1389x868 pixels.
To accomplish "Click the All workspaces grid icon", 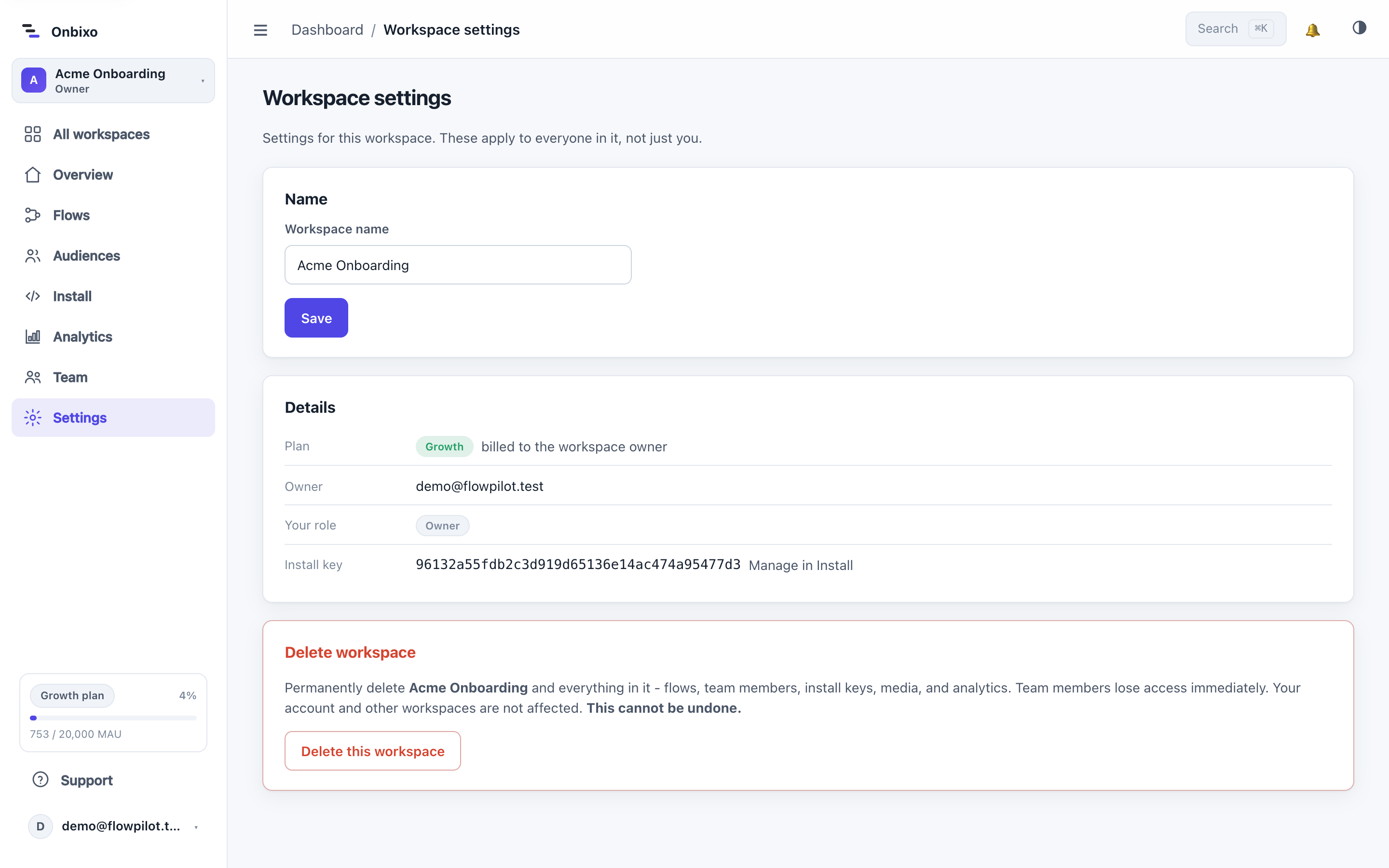I will point(33,135).
